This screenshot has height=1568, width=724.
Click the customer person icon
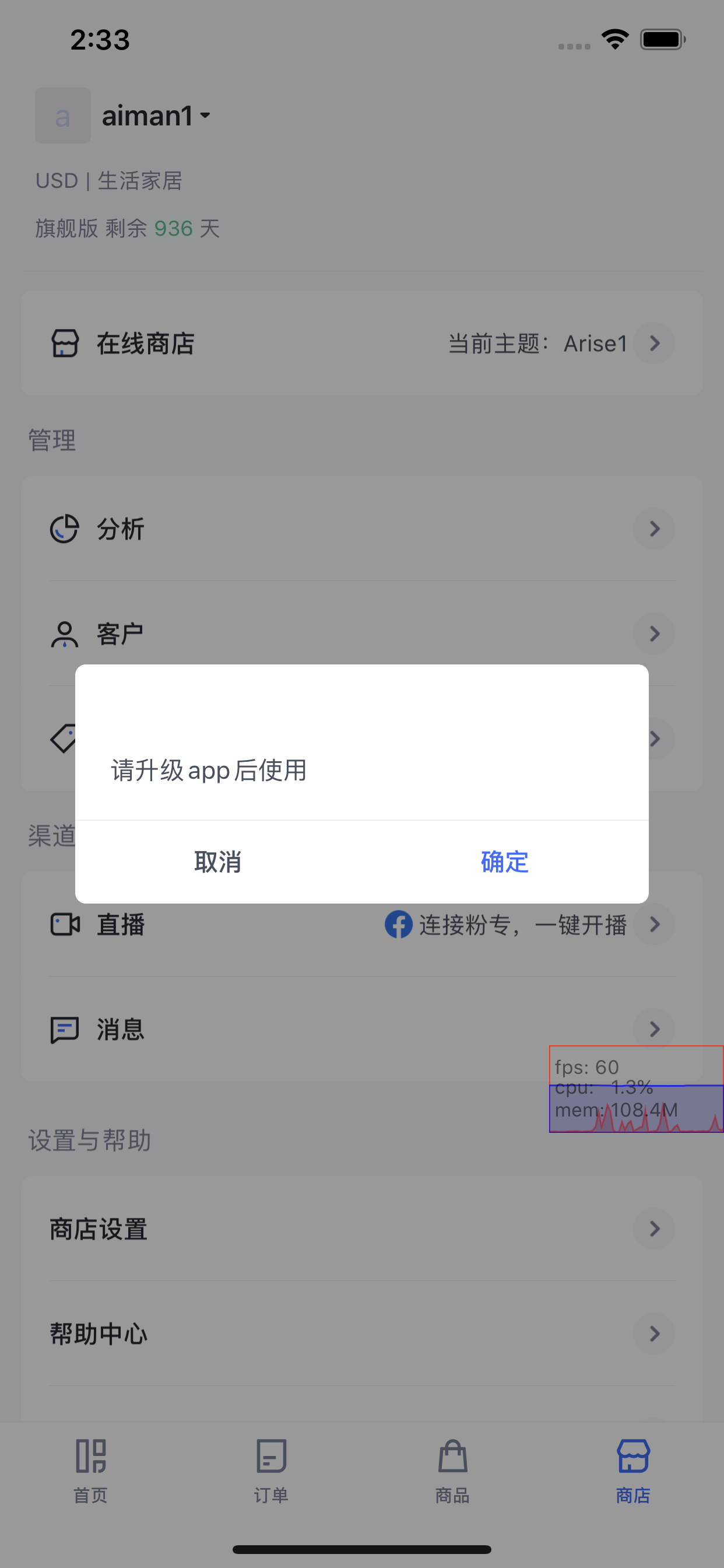(x=65, y=633)
